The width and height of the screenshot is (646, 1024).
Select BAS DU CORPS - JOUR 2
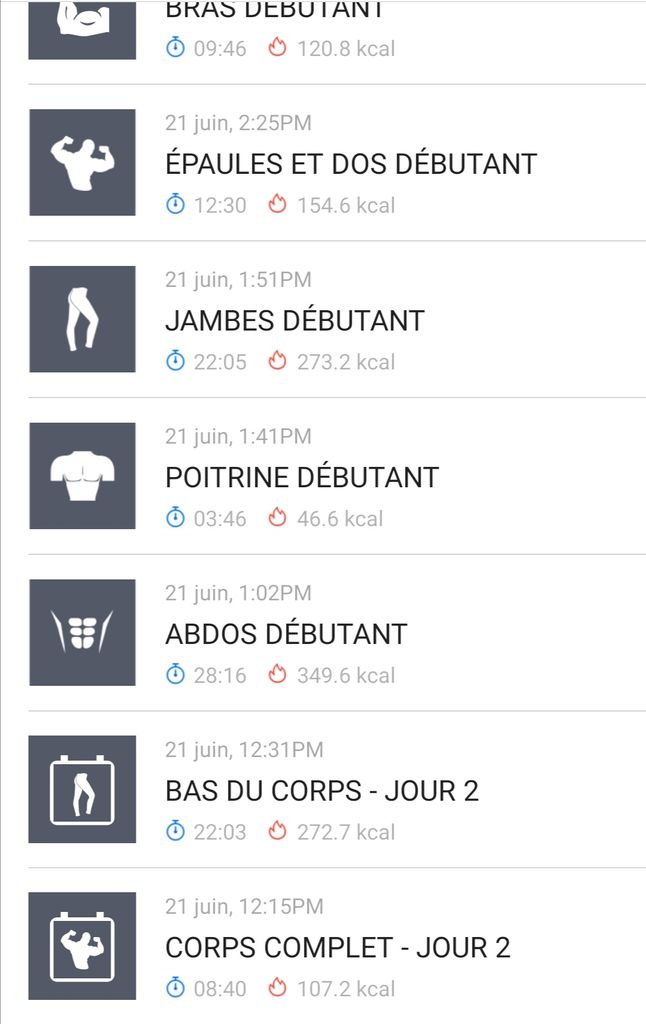[x=322, y=791]
